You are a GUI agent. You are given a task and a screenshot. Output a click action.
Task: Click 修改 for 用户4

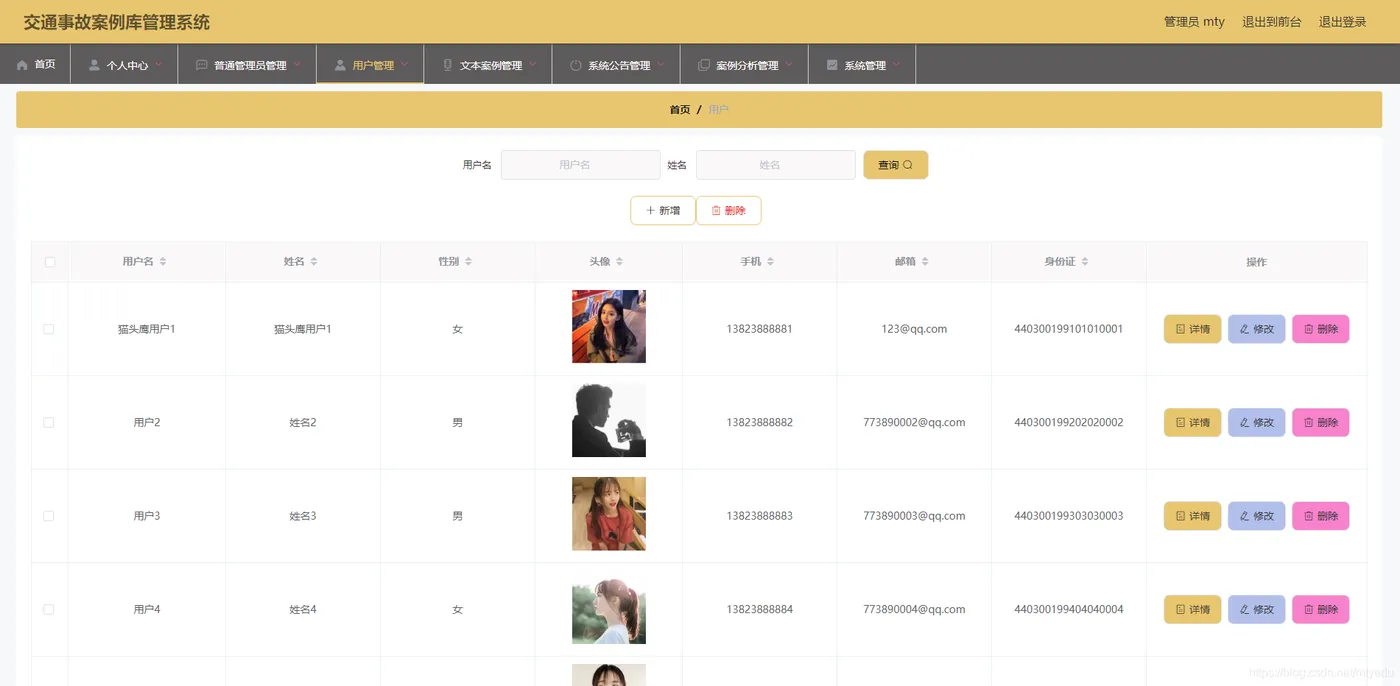[x=1257, y=609]
